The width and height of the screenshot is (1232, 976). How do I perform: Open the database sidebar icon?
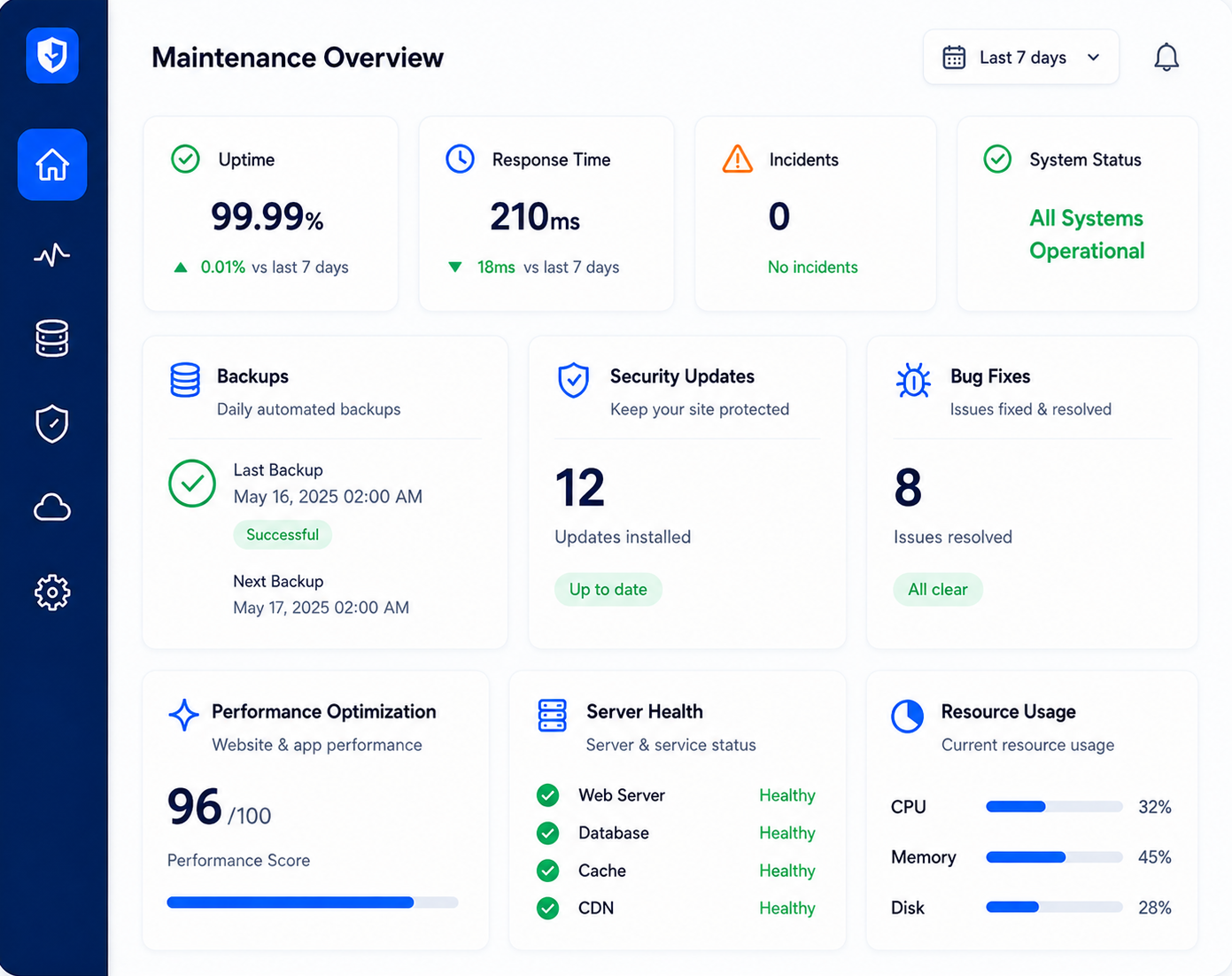(x=52, y=338)
